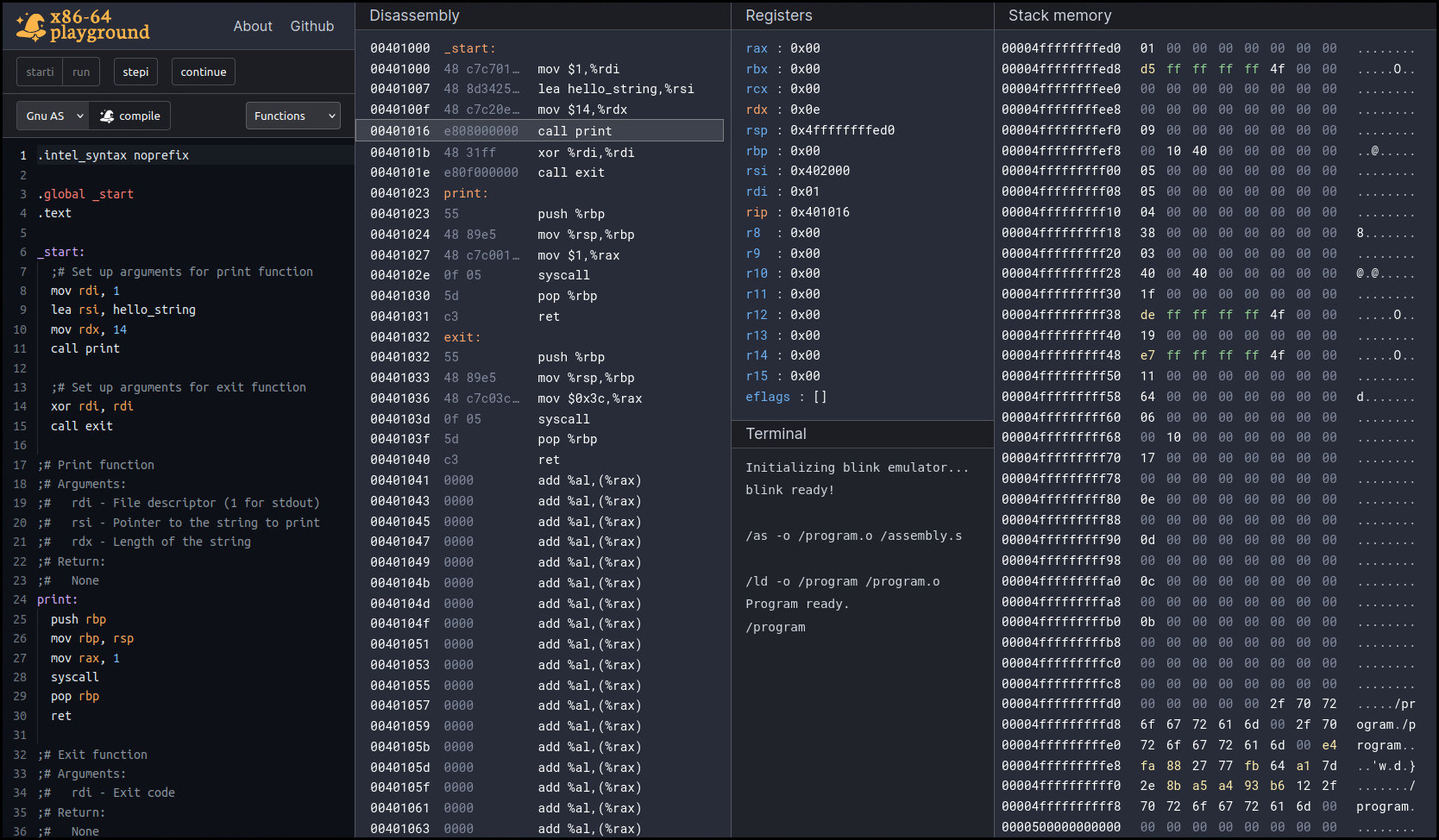Click '/program' line in the Terminal
The width and height of the screenshot is (1439, 840).
tap(776, 627)
